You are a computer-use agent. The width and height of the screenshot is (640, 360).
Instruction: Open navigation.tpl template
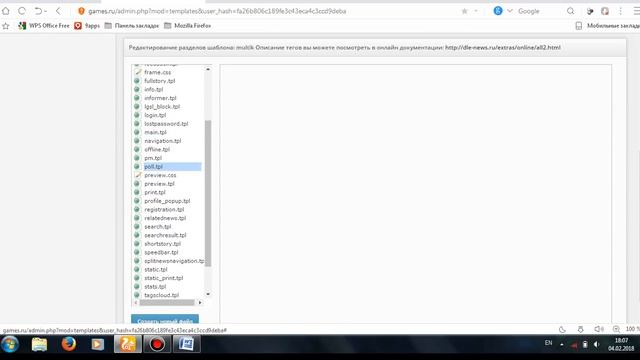162,141
